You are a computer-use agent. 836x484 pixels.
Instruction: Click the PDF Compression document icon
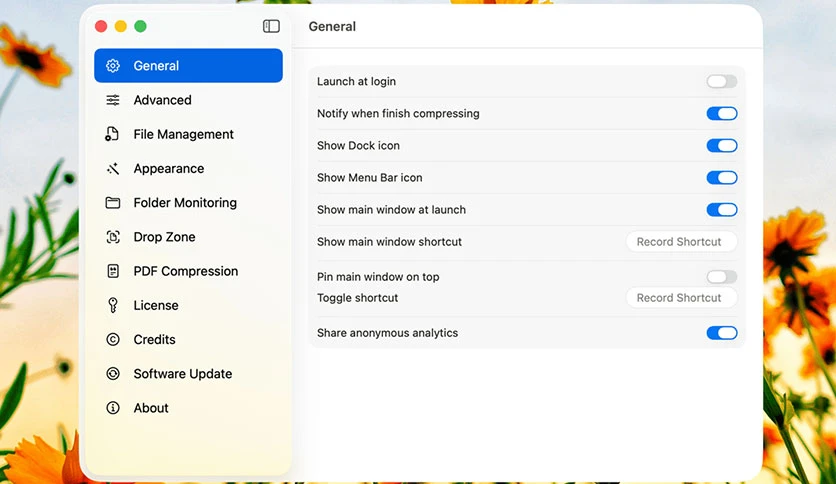[x=112, y=271]
